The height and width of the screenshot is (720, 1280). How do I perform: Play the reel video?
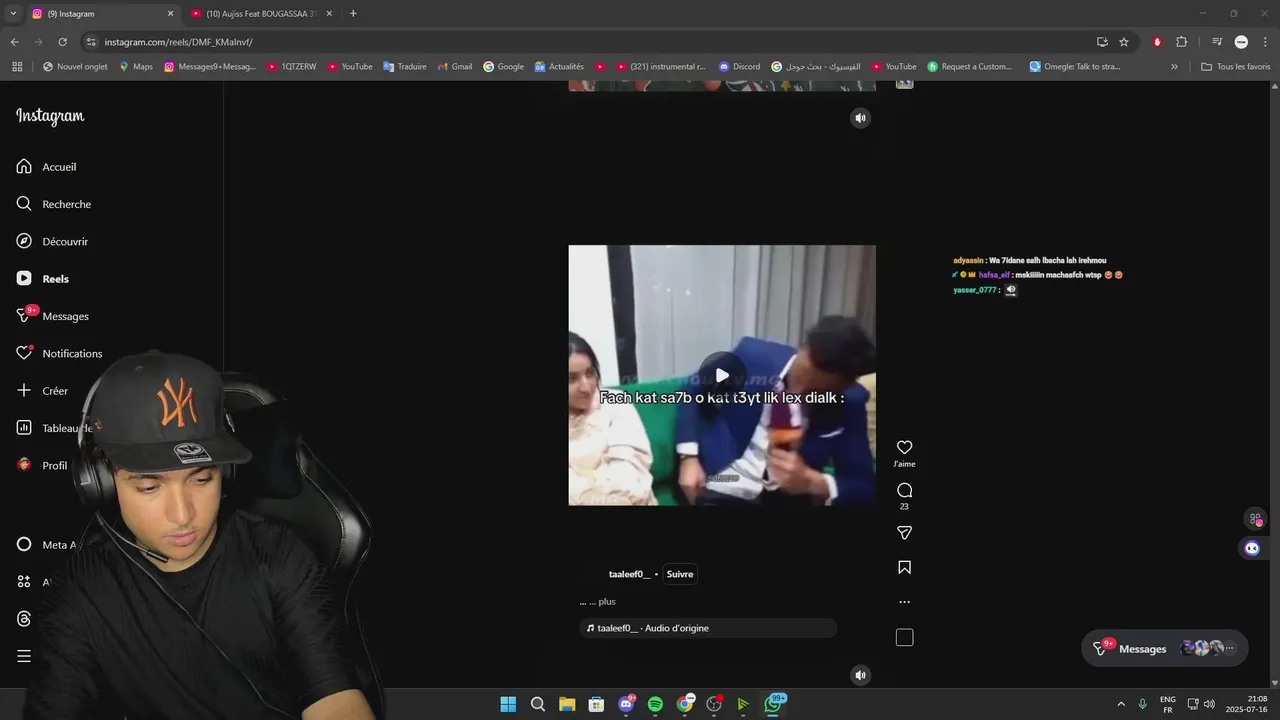pyautogui.click(x=722, y=375)
